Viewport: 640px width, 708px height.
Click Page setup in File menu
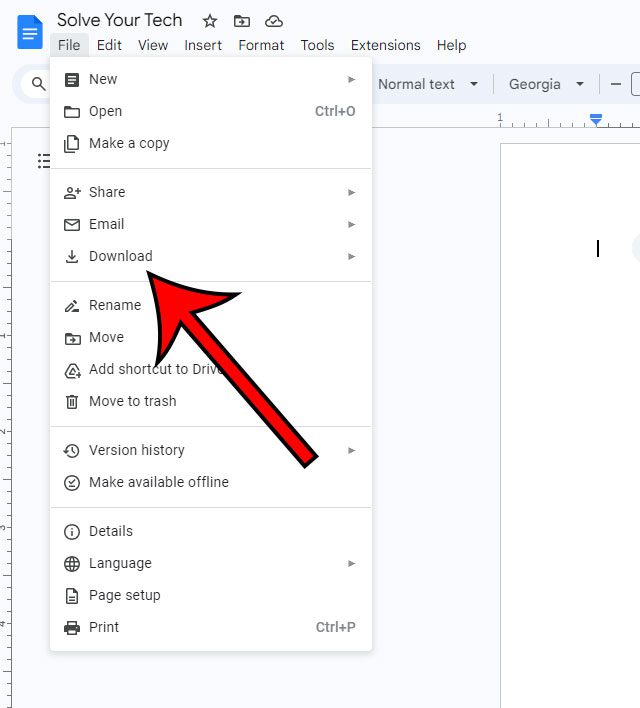[x=124, y=595]
